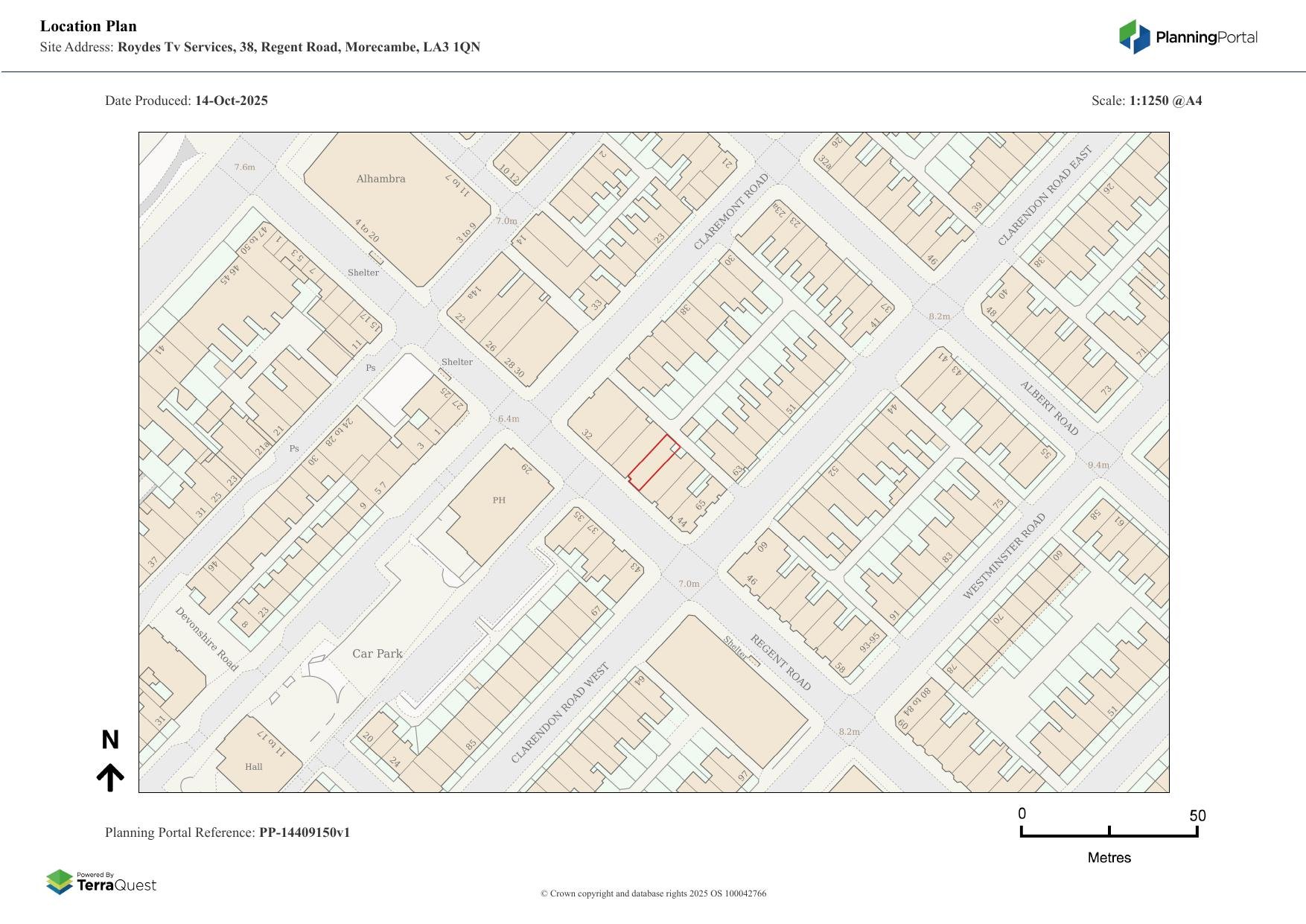Select the Clarendon Road West label

[560, 713]
